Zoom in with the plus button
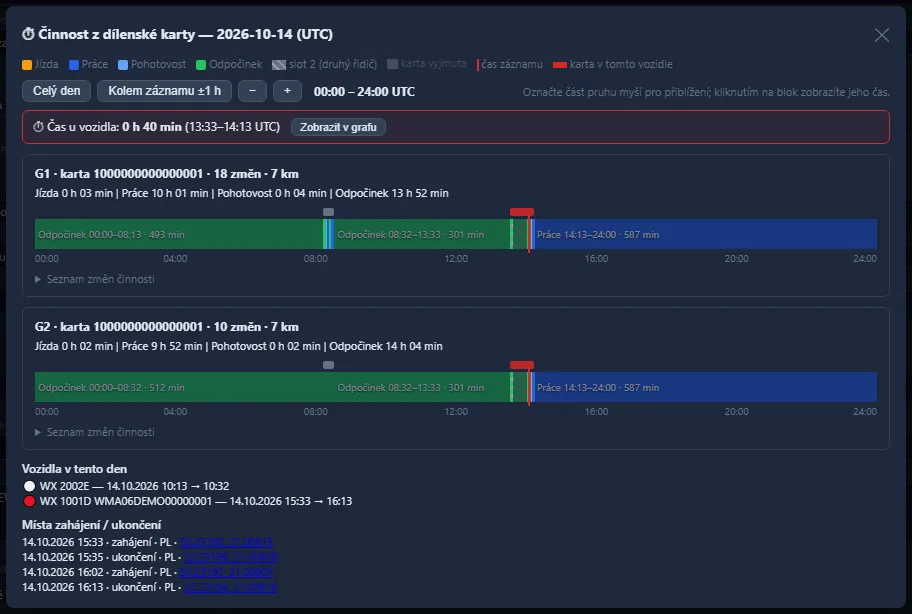 tap(287, 91)
